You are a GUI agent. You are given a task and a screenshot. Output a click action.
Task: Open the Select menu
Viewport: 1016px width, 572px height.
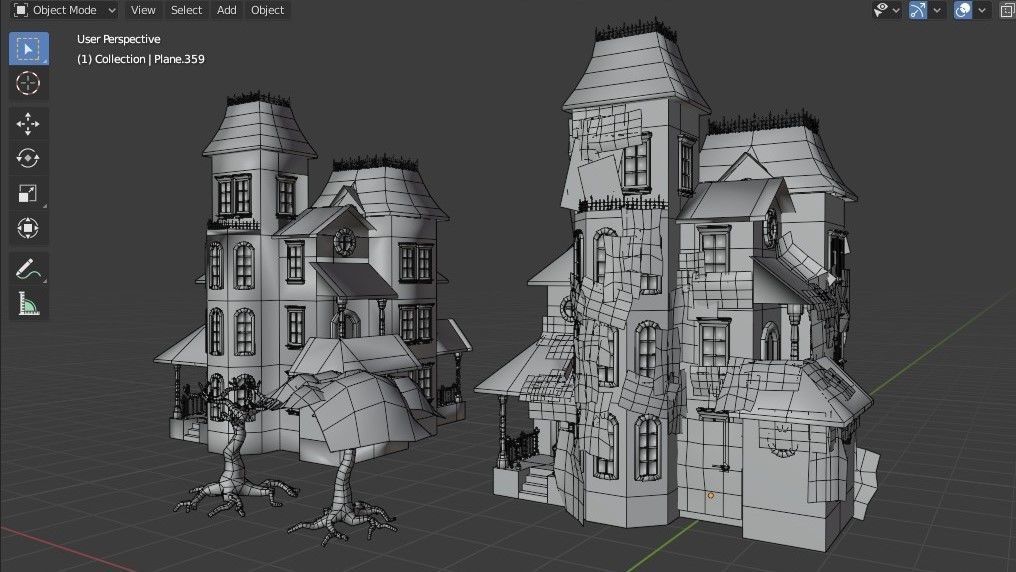pyautogui.click(x=187, y=10)
